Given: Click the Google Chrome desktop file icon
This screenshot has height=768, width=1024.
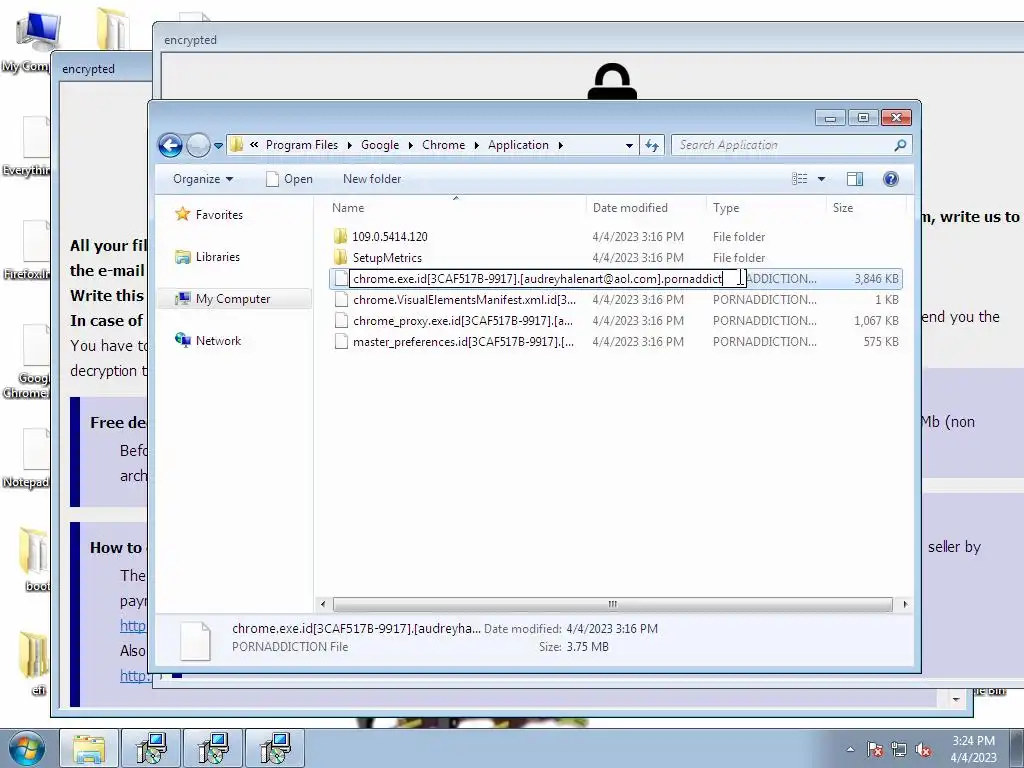Looking at the screenshot, I should [x=26, y=362].
